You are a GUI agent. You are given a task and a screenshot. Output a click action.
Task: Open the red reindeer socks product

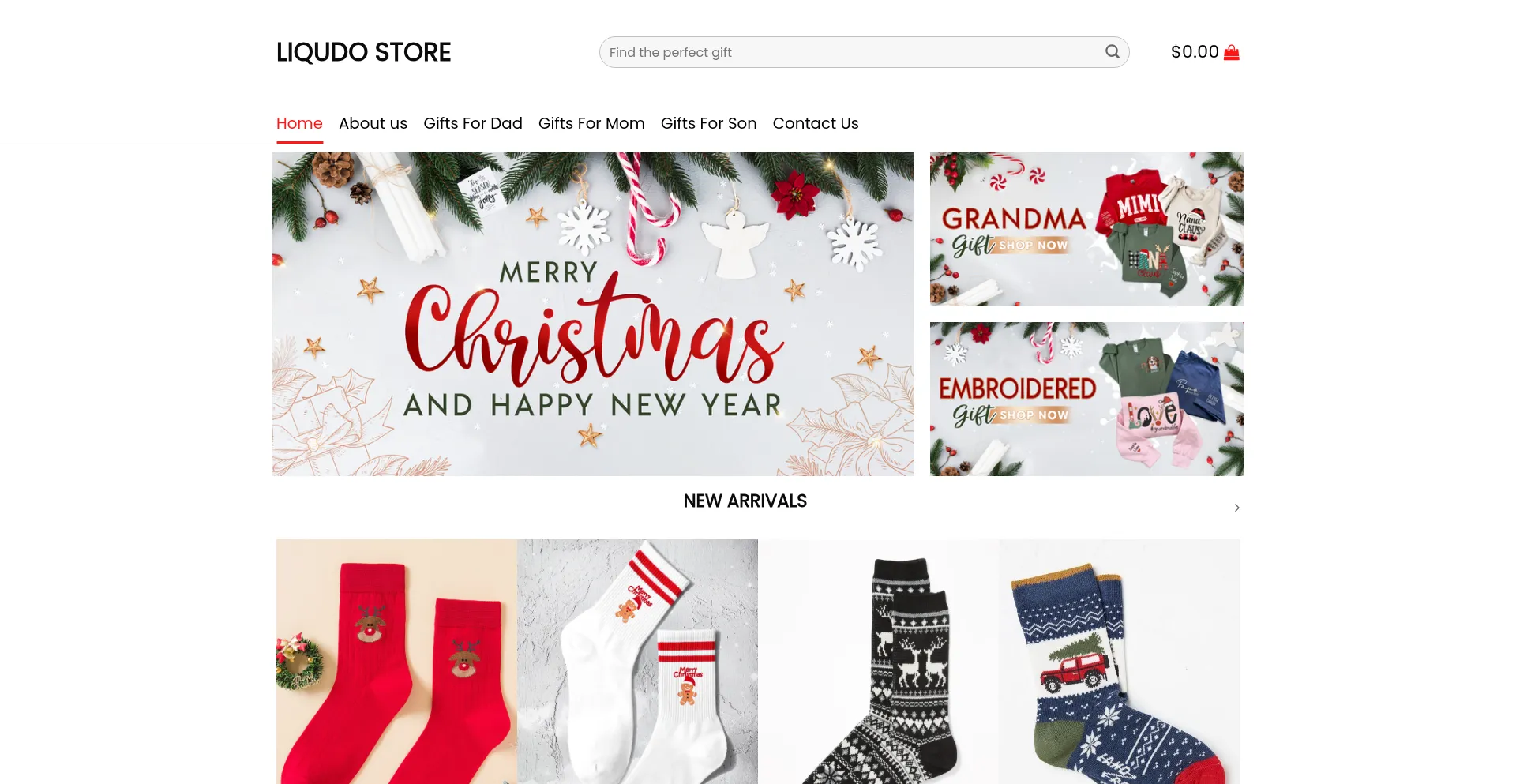[x=396, y=662]
